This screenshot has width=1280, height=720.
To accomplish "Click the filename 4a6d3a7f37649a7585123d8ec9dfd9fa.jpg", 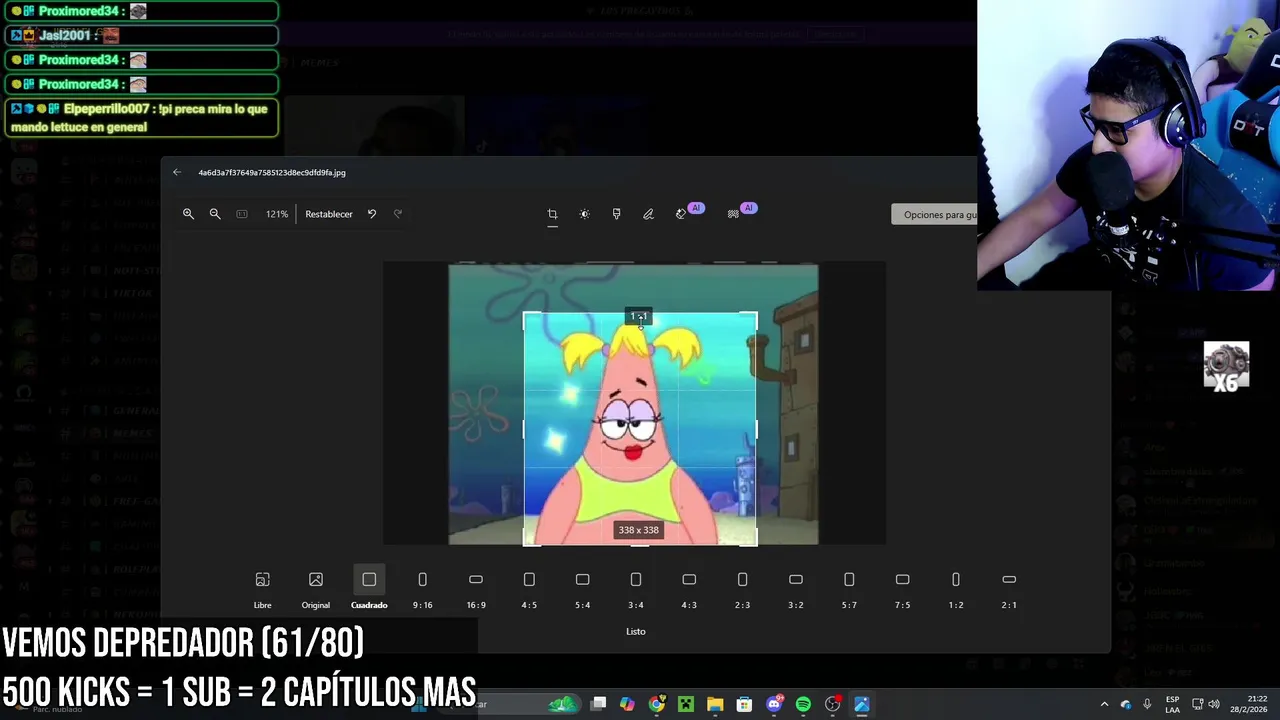I will (272, 172).
